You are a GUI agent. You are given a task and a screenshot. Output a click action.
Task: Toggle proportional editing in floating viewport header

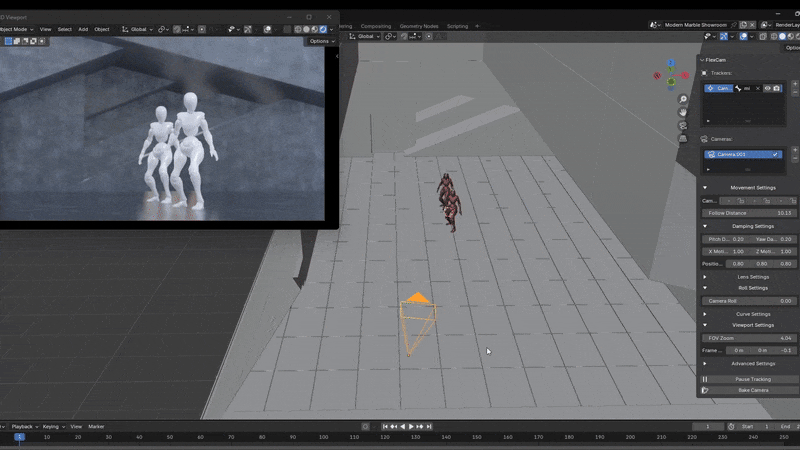(x=202, y=29)
